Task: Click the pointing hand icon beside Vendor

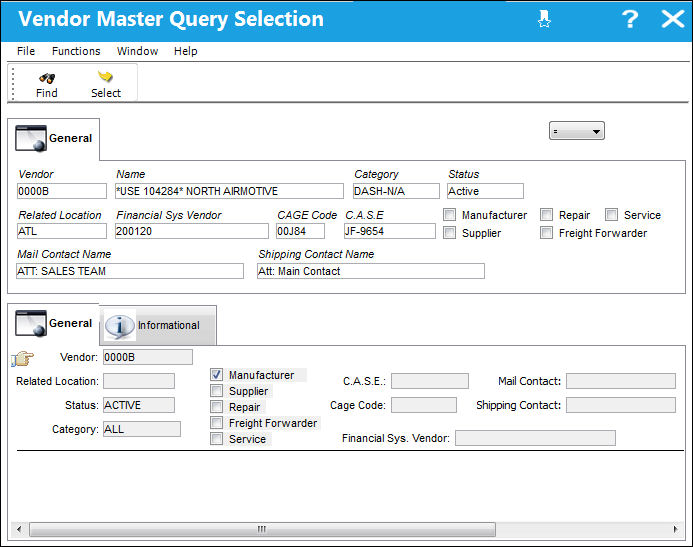Action: coord(23,358)
